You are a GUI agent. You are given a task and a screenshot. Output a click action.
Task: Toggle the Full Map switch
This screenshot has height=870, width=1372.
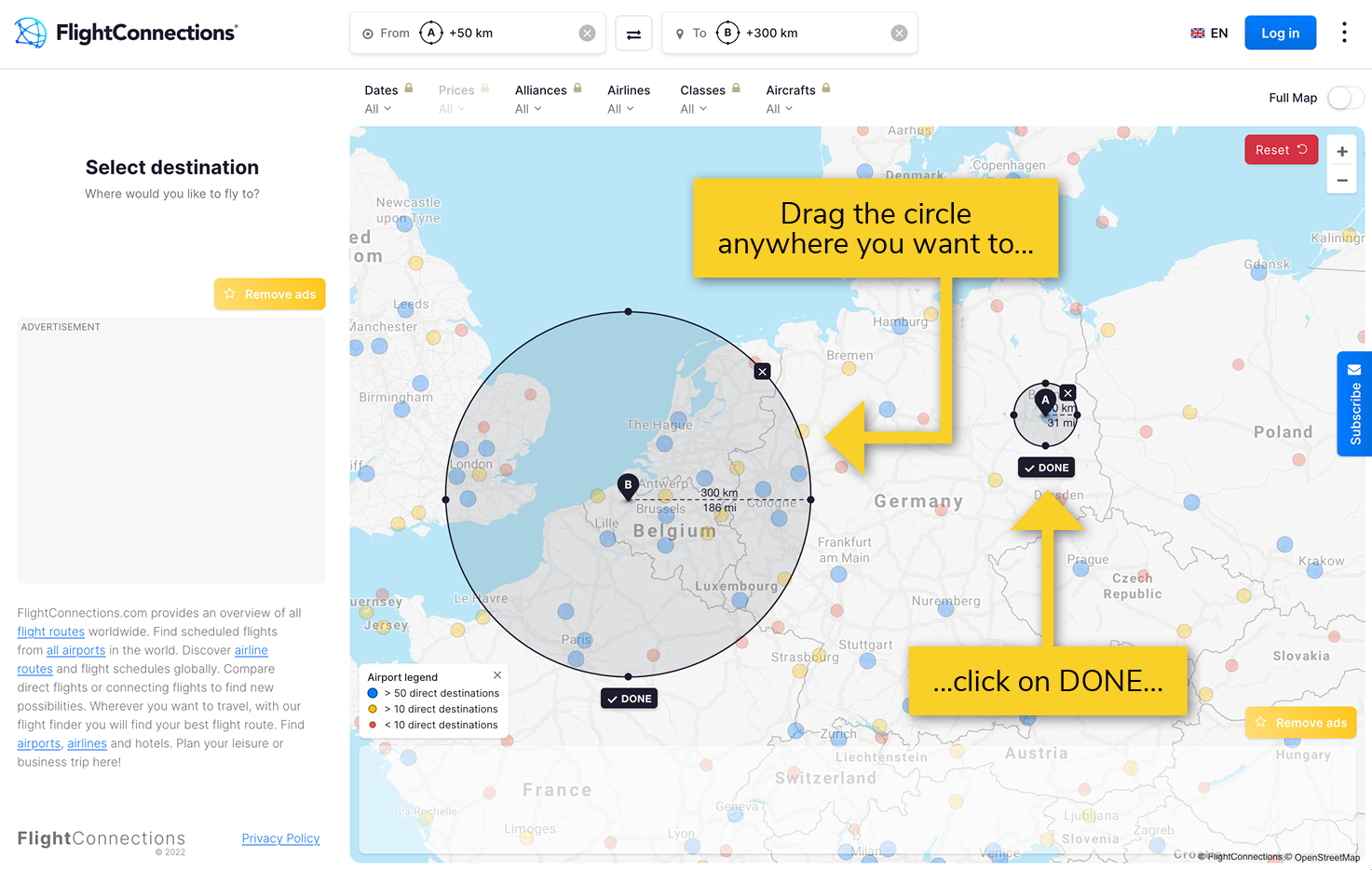click(x=1345, y=98)
